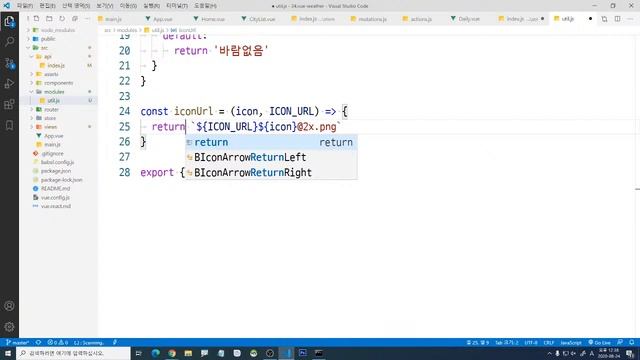Switch to main.js tab

(113, 19)
